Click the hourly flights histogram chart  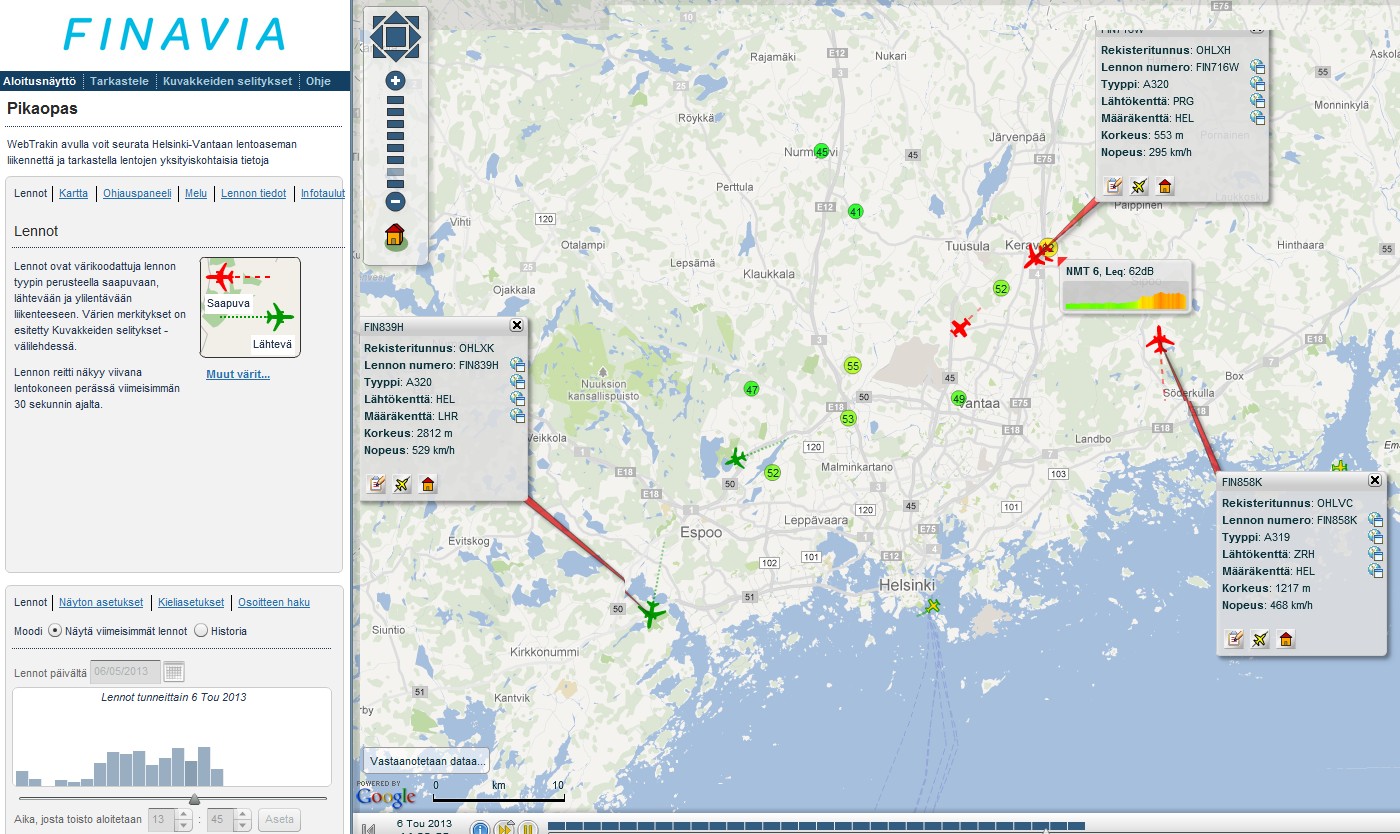tap(172, 738)
